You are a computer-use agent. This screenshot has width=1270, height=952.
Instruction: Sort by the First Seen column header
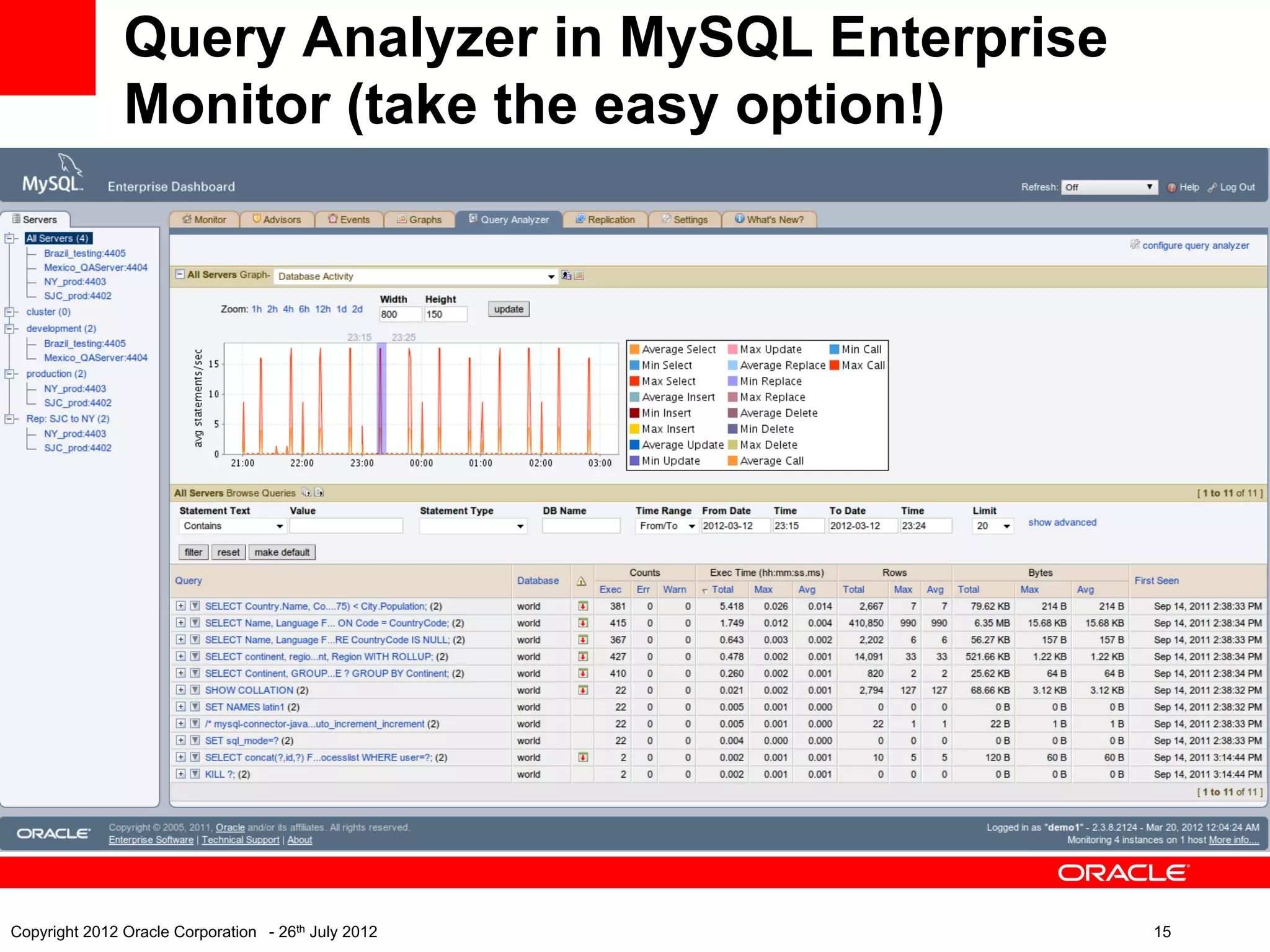pos(1157,581)
